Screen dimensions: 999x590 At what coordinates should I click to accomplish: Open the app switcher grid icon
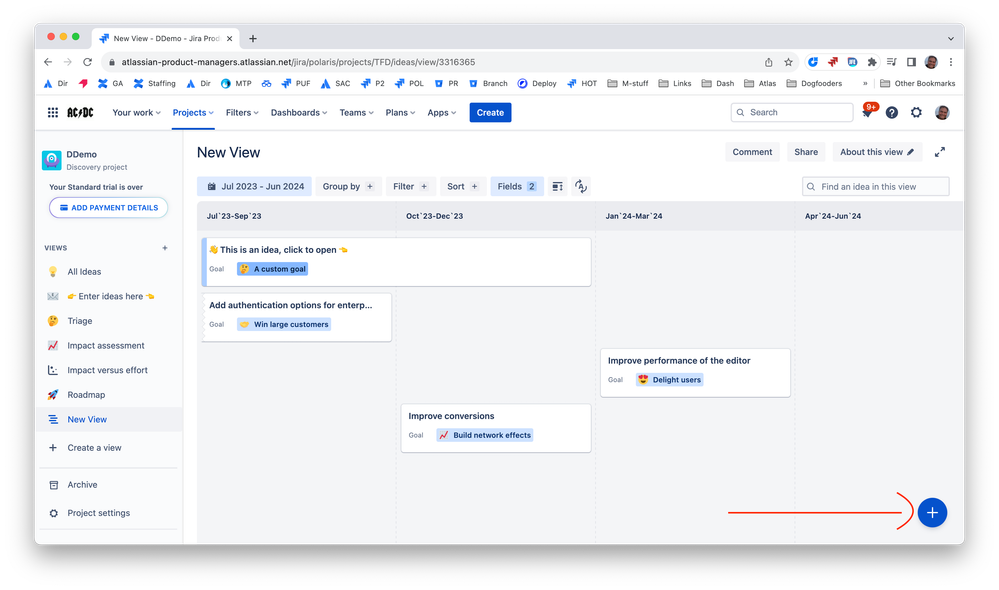pos(53,113)
